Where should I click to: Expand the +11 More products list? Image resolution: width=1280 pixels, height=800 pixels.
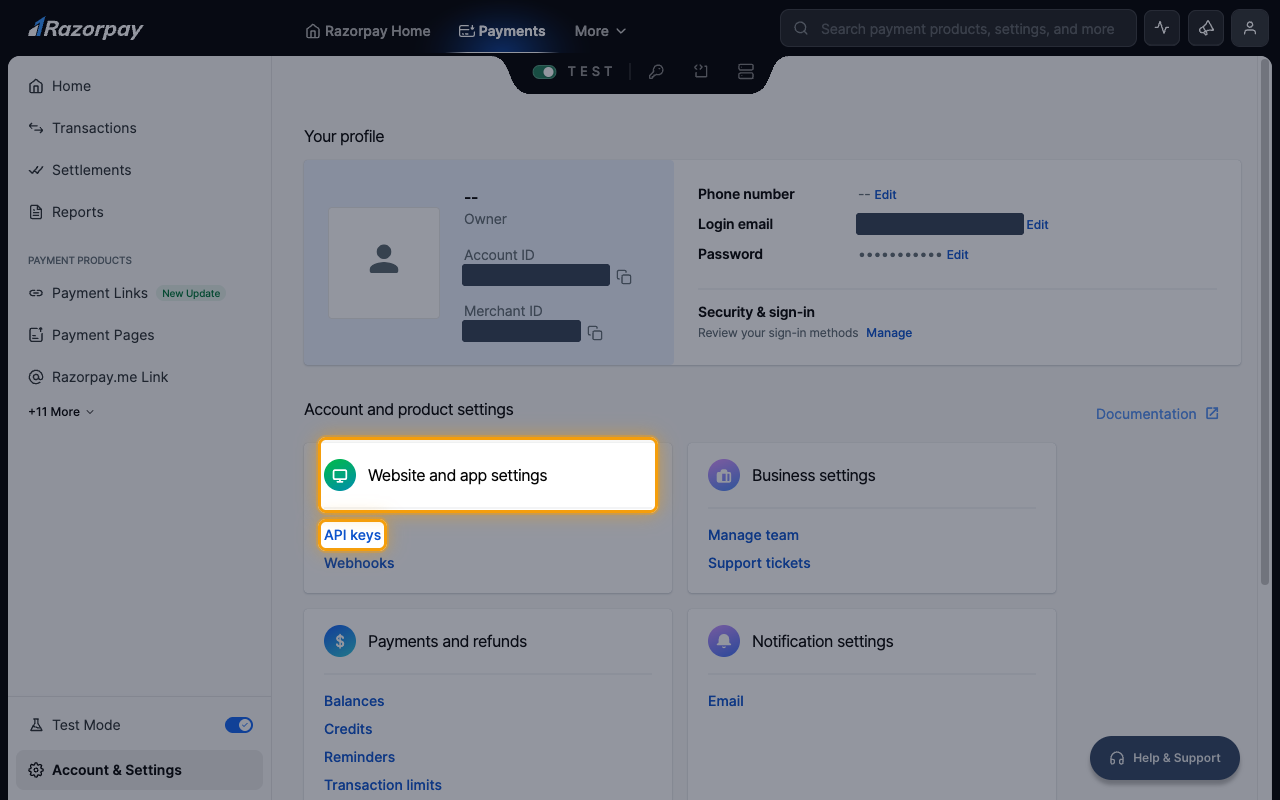coord(61,412)
